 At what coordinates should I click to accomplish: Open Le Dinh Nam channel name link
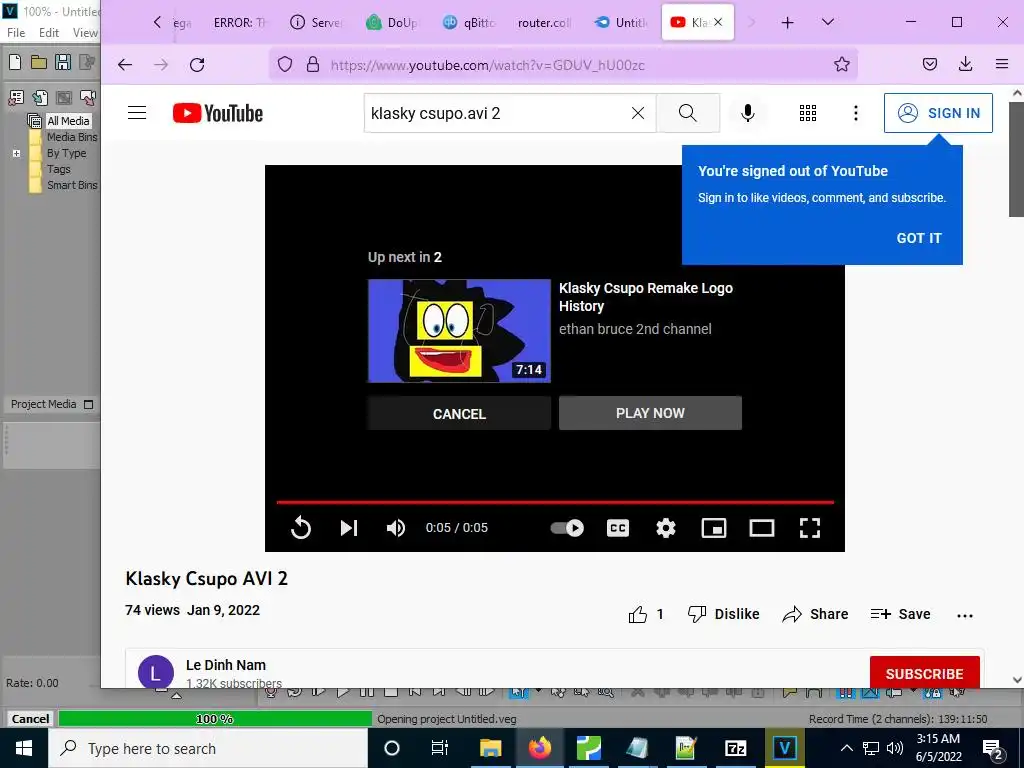(226, 665)
